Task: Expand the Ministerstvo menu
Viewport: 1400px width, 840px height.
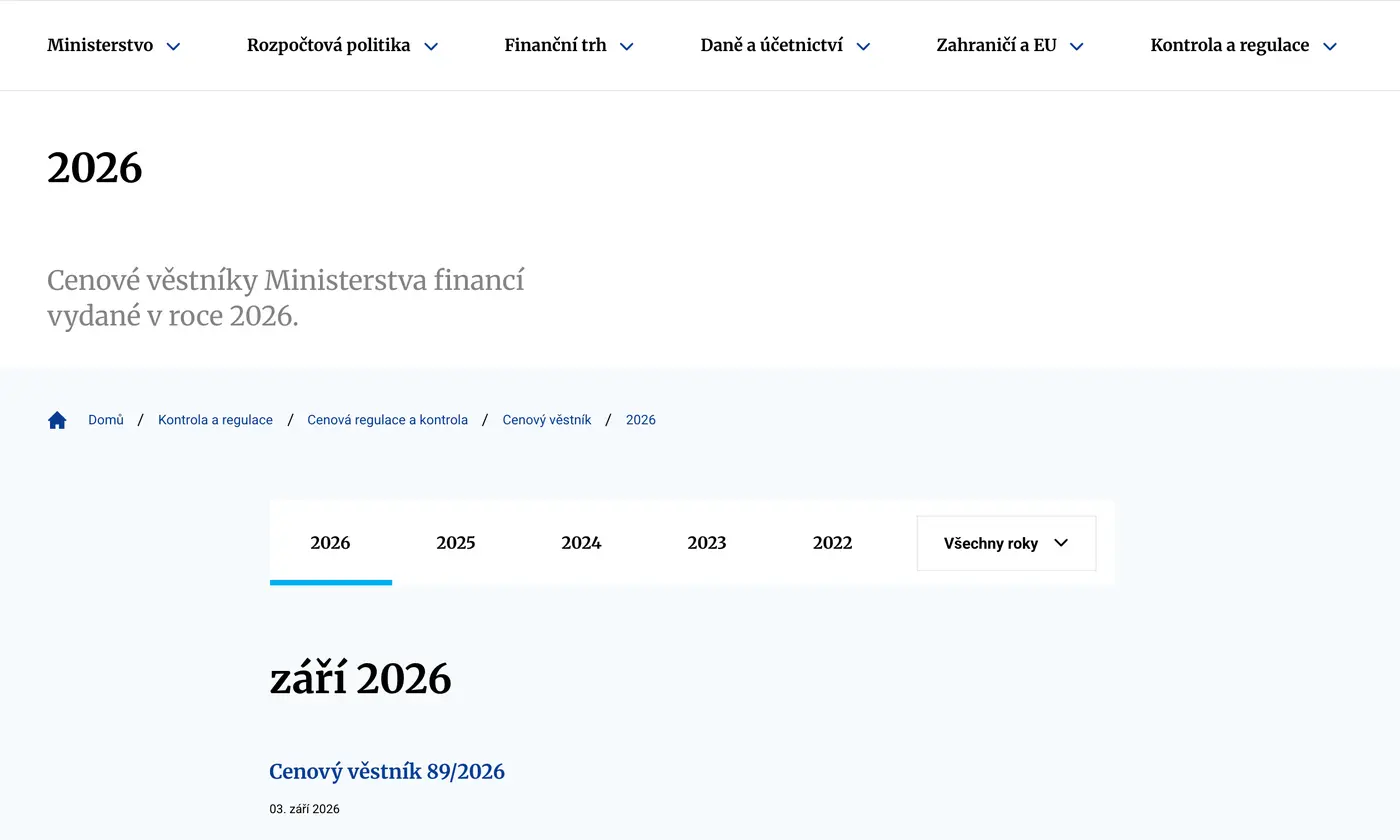Action: point(114,45)
